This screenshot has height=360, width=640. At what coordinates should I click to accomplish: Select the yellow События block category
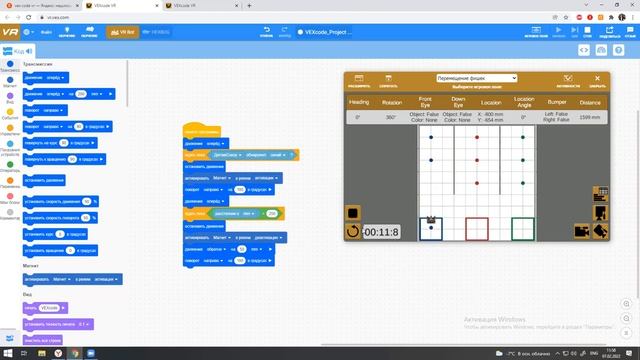point(10,114)
